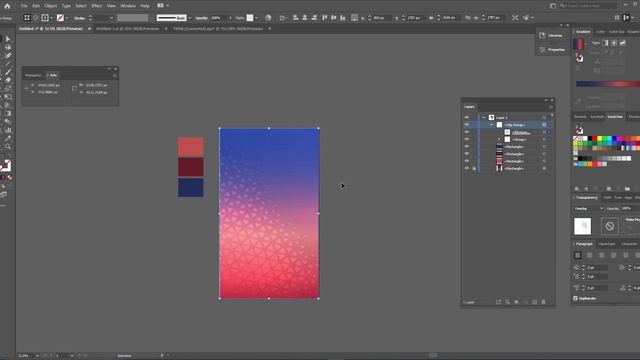Click target circle of Clip Group row
Screen dimensions: 640x360
click(544, 125)
